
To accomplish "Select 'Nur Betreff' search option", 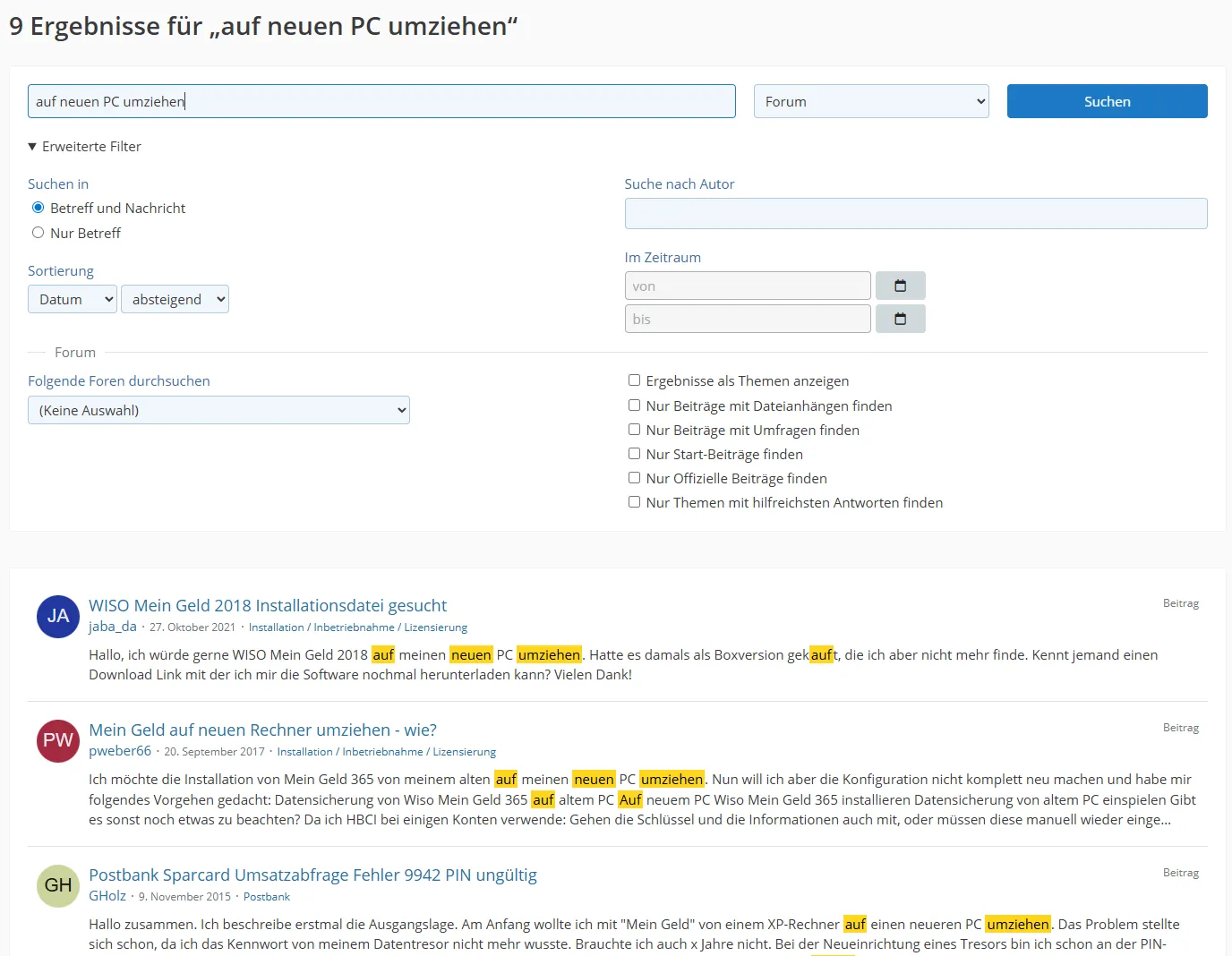I will [x=38, y=233].
